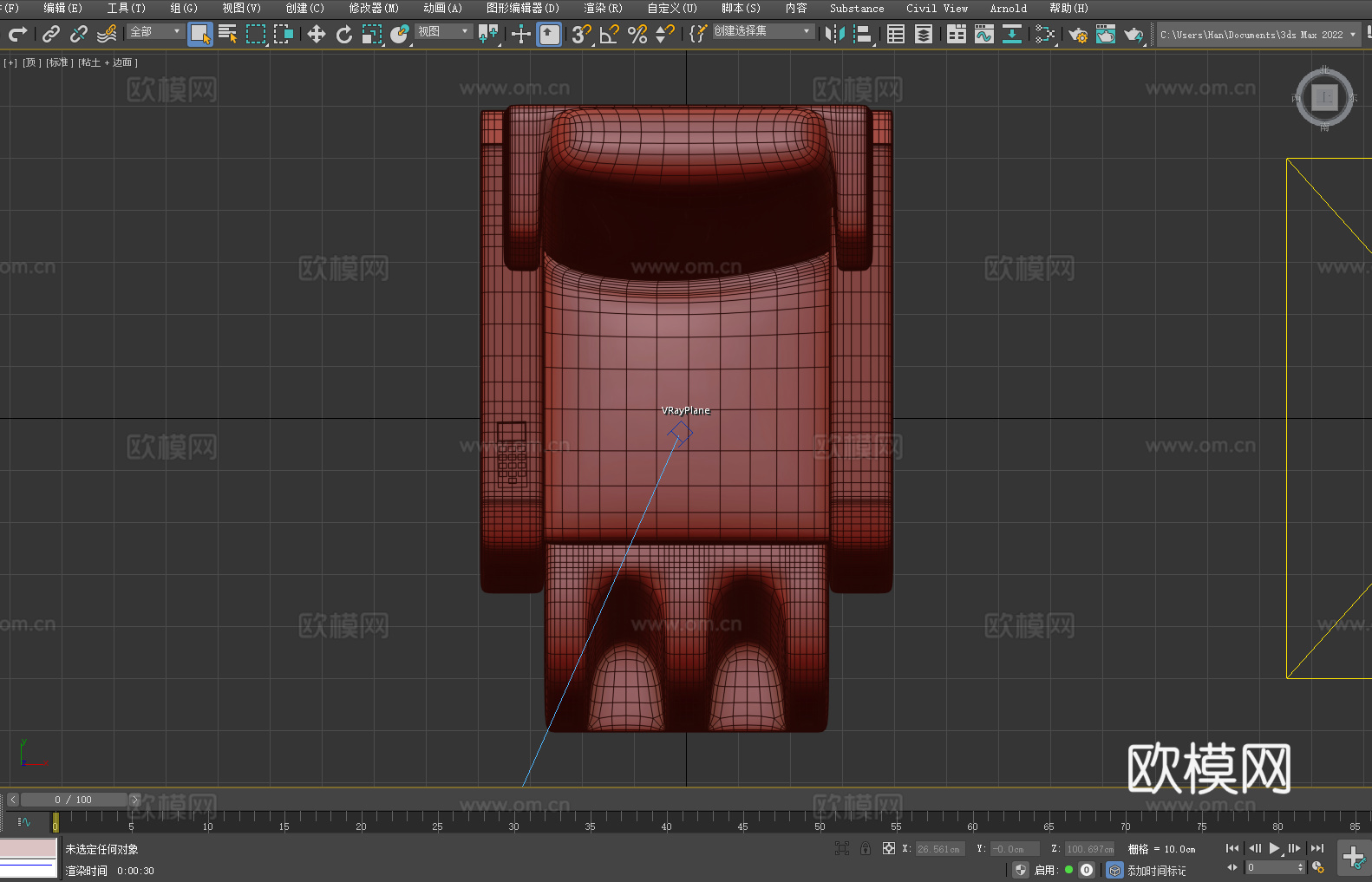Click the Unlink Selection icon

79,34
